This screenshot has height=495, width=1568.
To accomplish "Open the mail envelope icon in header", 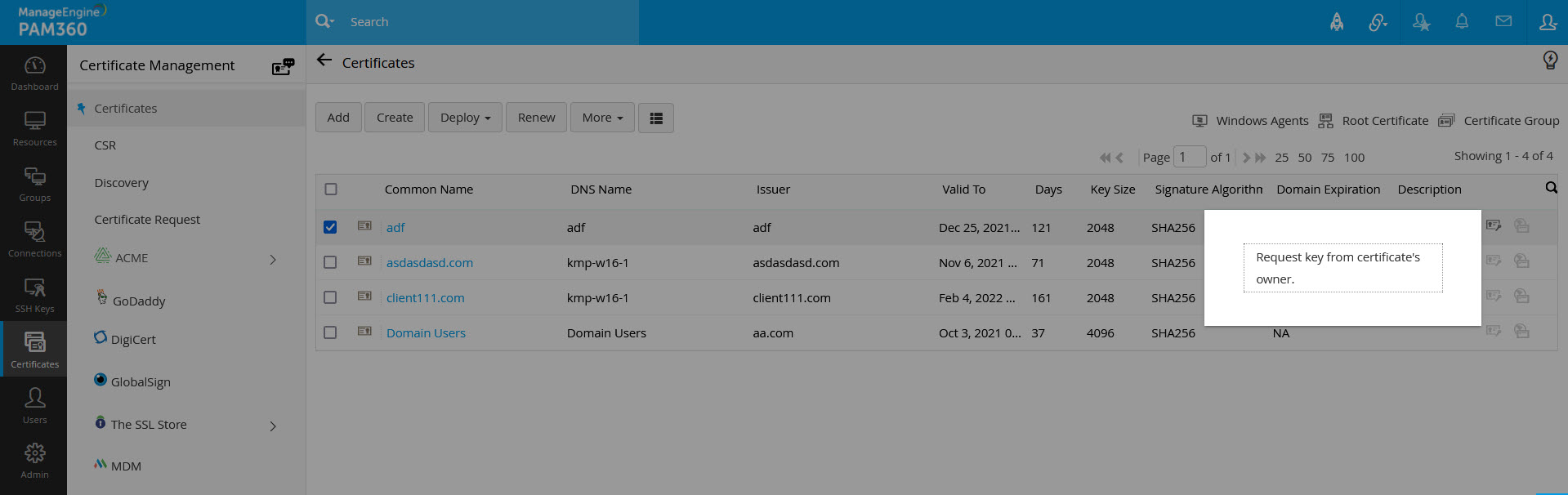I will 1503,22.
